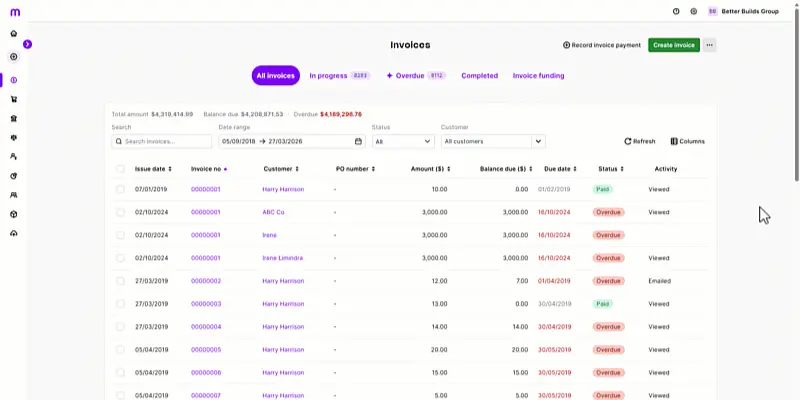Click the Overdue total $4,189,298.76
The image size is (800, 400).
(x=341, y=114)
